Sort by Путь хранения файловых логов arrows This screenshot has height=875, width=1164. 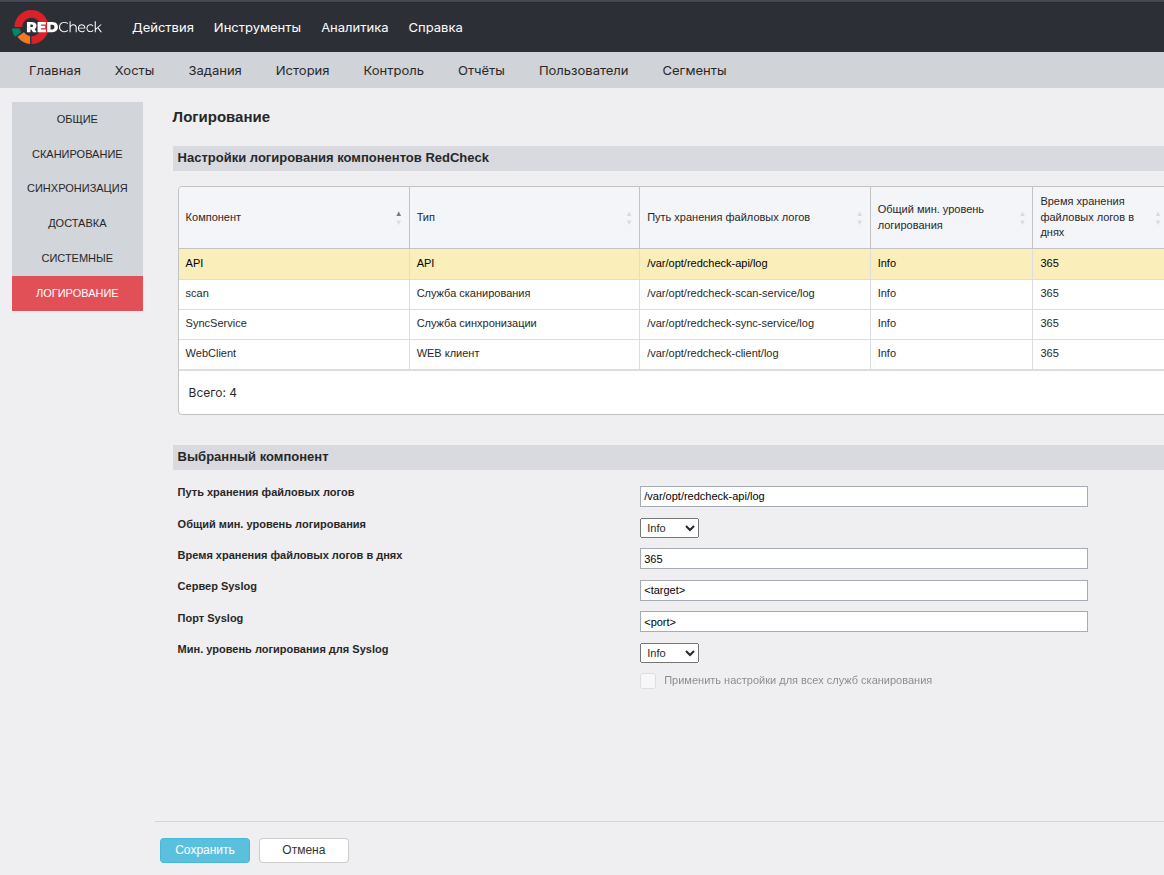tap(860, 217)
